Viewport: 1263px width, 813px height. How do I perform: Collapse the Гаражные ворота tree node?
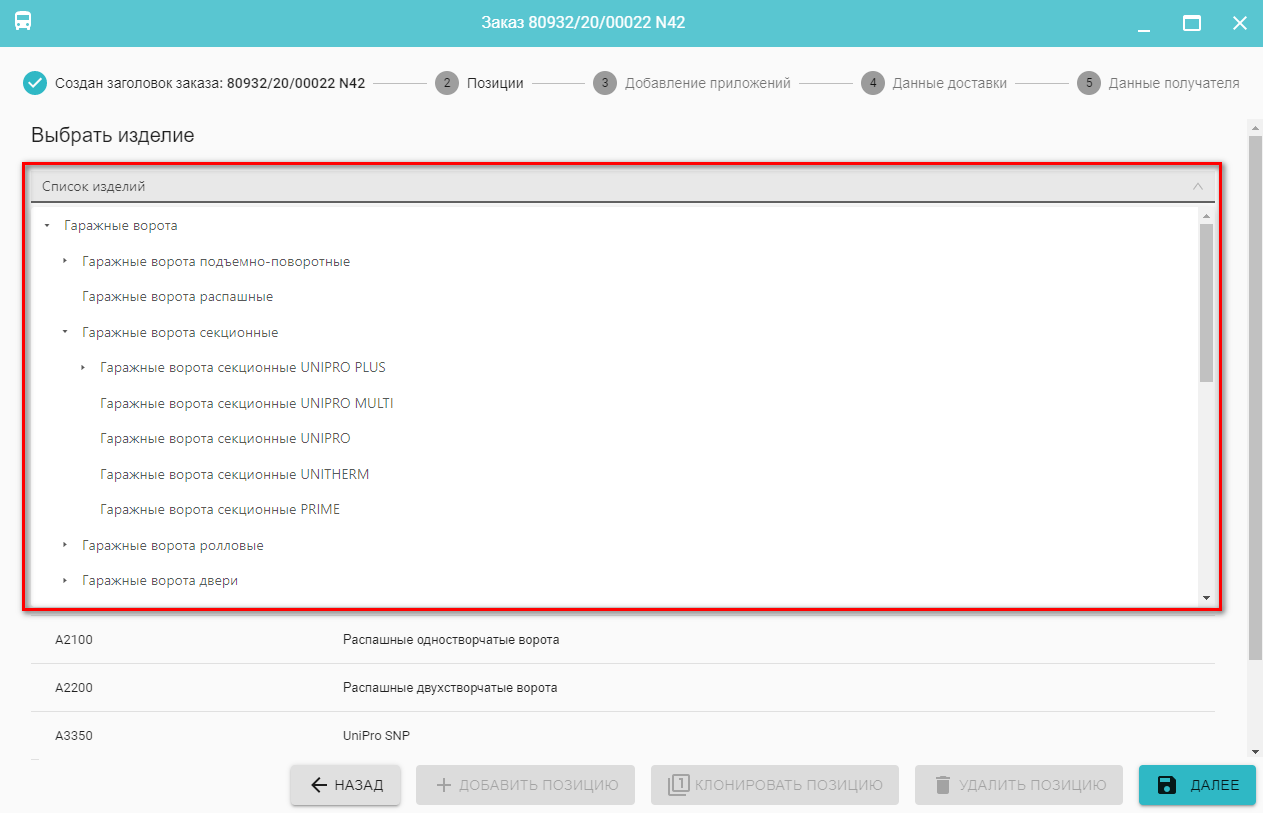[x=47, y=226]
